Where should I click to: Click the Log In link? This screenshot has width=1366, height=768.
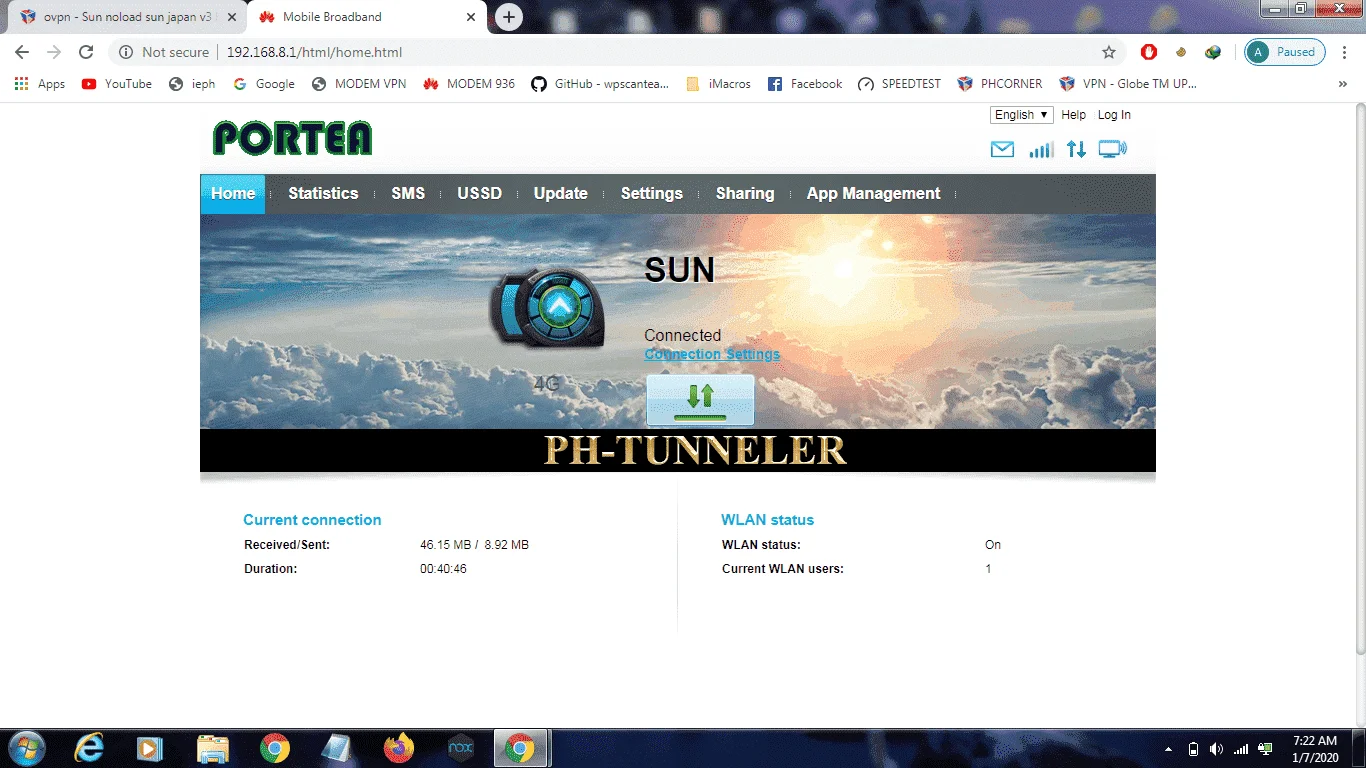(1114, 115)
